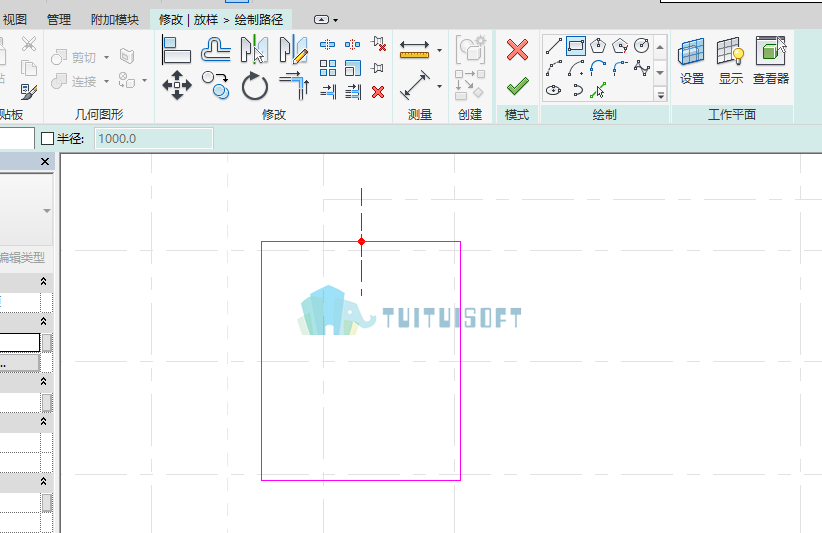Open the 查看器 work plane viewer
The width and height of the screenshot is (822, 533).
pyautogui.click(x=771, y=60)
